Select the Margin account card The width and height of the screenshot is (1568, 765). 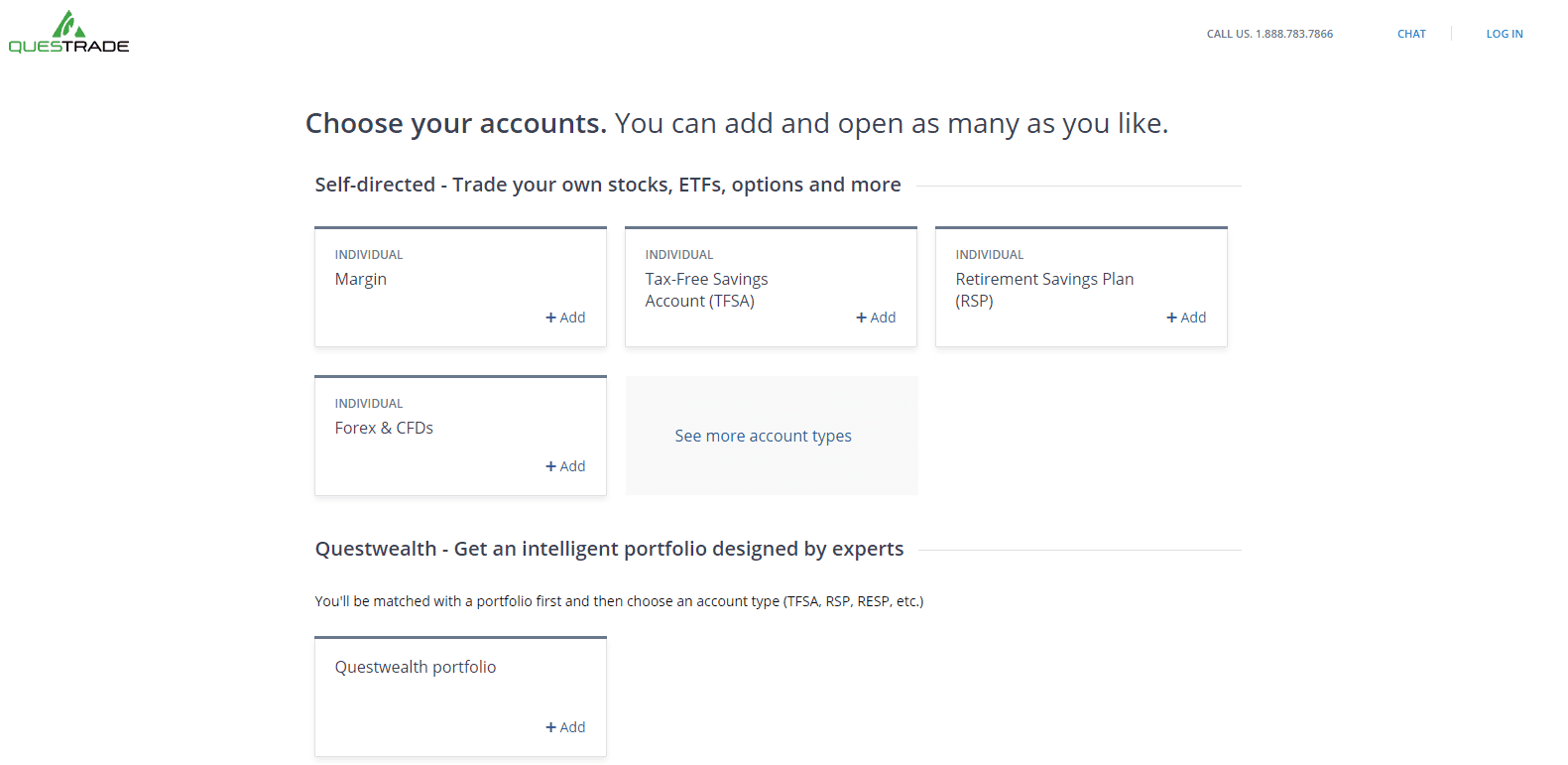click(x=459, y=286)
